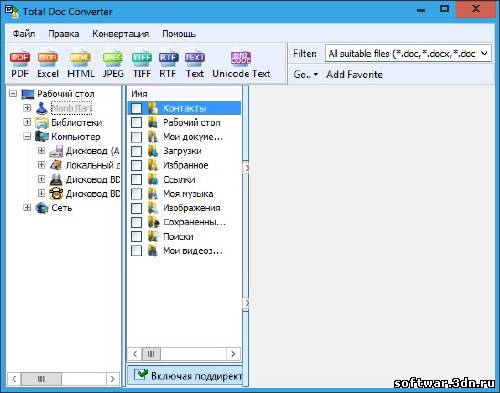
Task: Select the Unicode Text conversion icon
Action: pos(241,58)
